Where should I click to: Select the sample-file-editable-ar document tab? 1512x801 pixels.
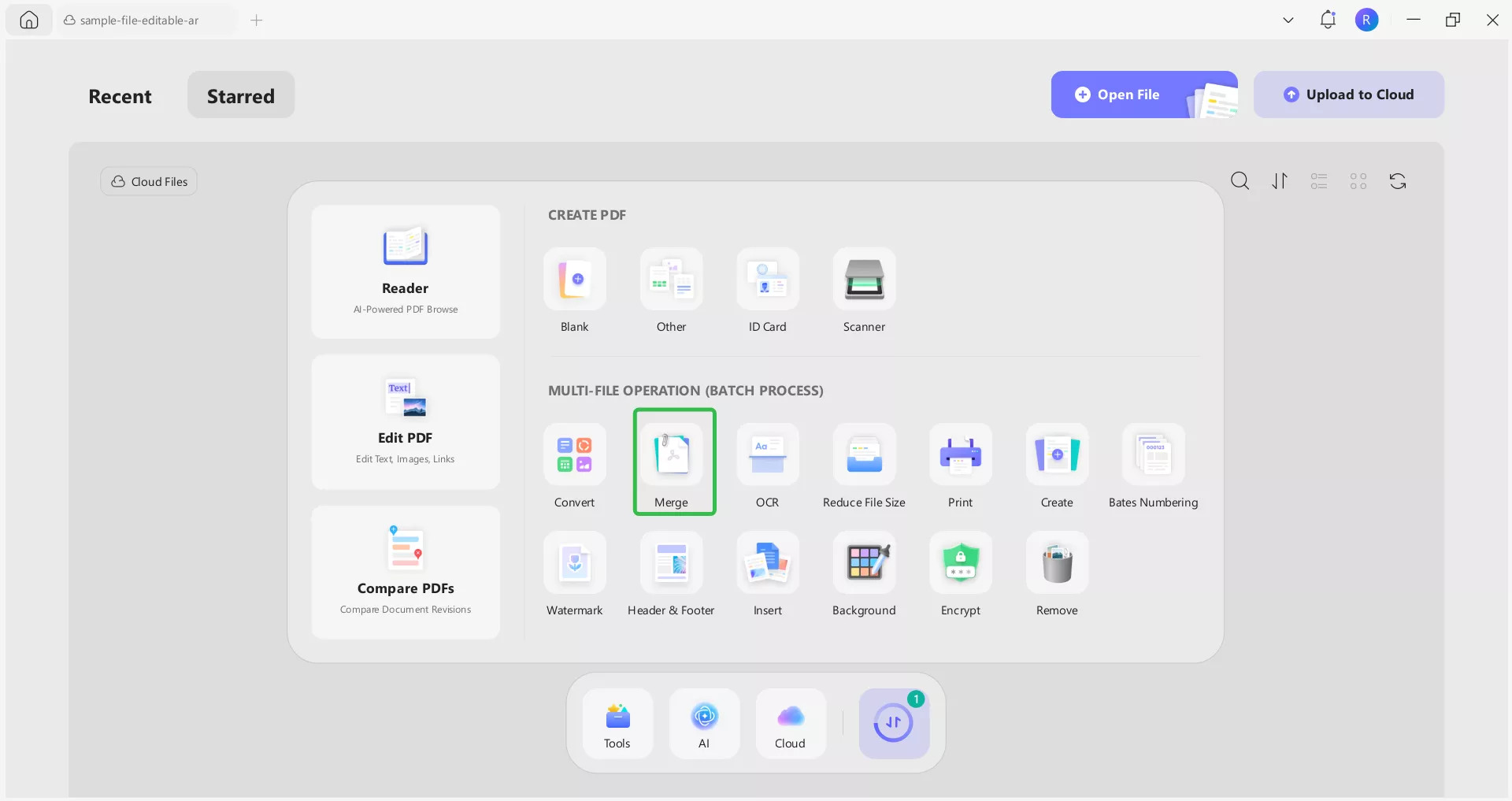point(139,20)
